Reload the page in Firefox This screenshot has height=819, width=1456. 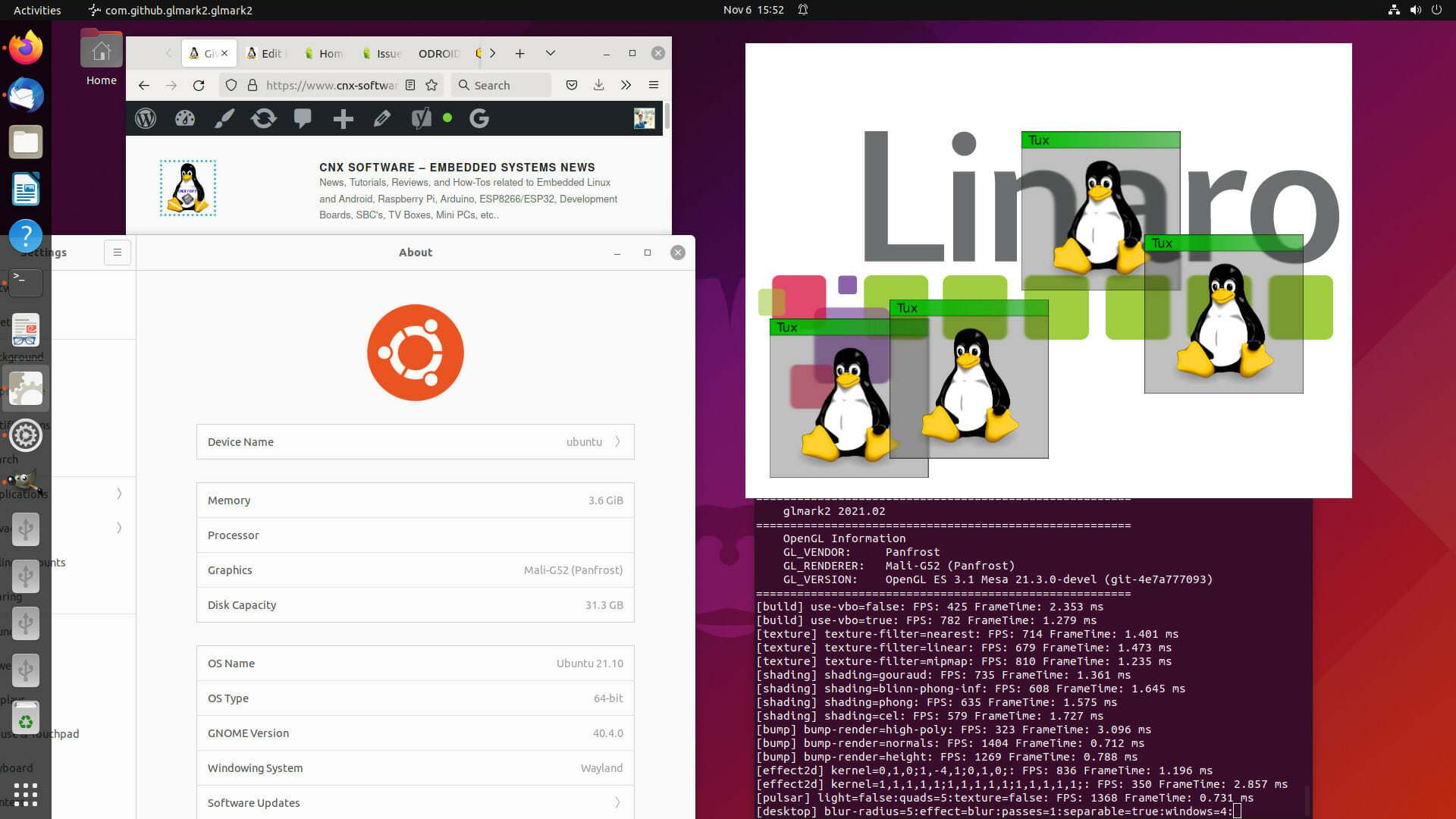tap(199, 85)
